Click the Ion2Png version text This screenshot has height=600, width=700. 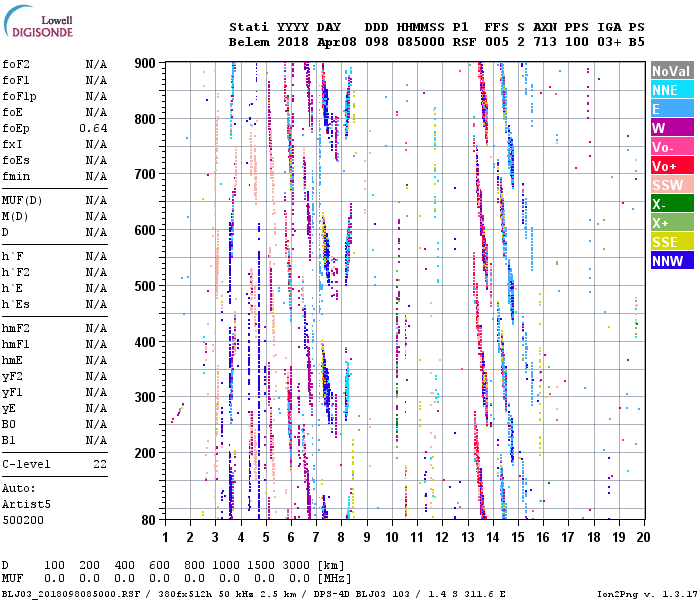click(x=647, y=594)
